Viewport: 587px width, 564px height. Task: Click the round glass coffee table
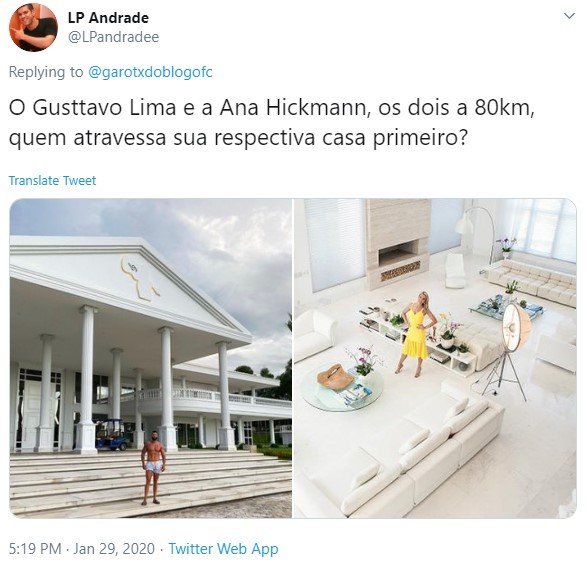(341, 386)
